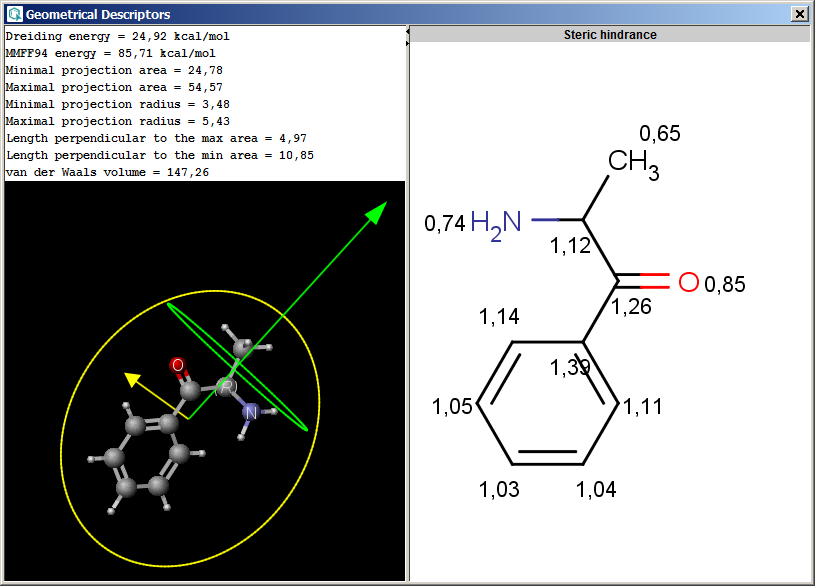The height and width of the screenshot is (586, 815).
Task: Click the 1,26 hindrance value
Action: (x=631, y=307)
